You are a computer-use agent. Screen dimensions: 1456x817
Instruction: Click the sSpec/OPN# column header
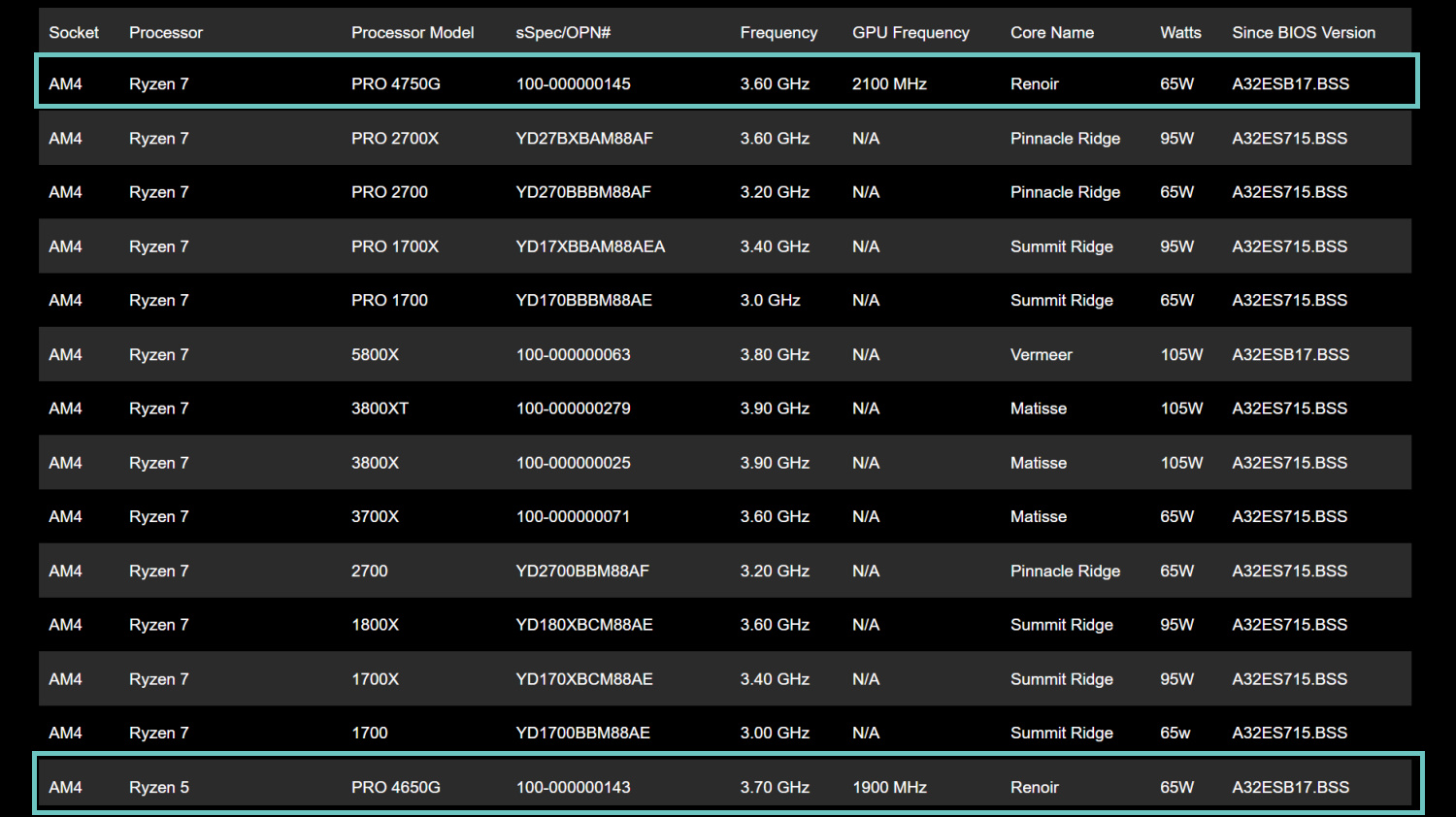coord(563,32)
